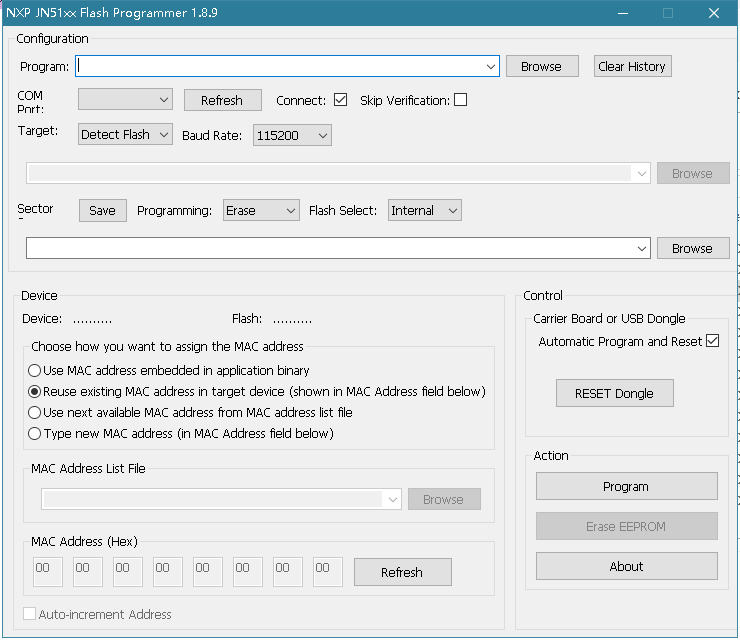Viewport: 740px width, 640px height.
Task: Toggle Automatic Program and Reset checkbox
Action: click(712, 341)
